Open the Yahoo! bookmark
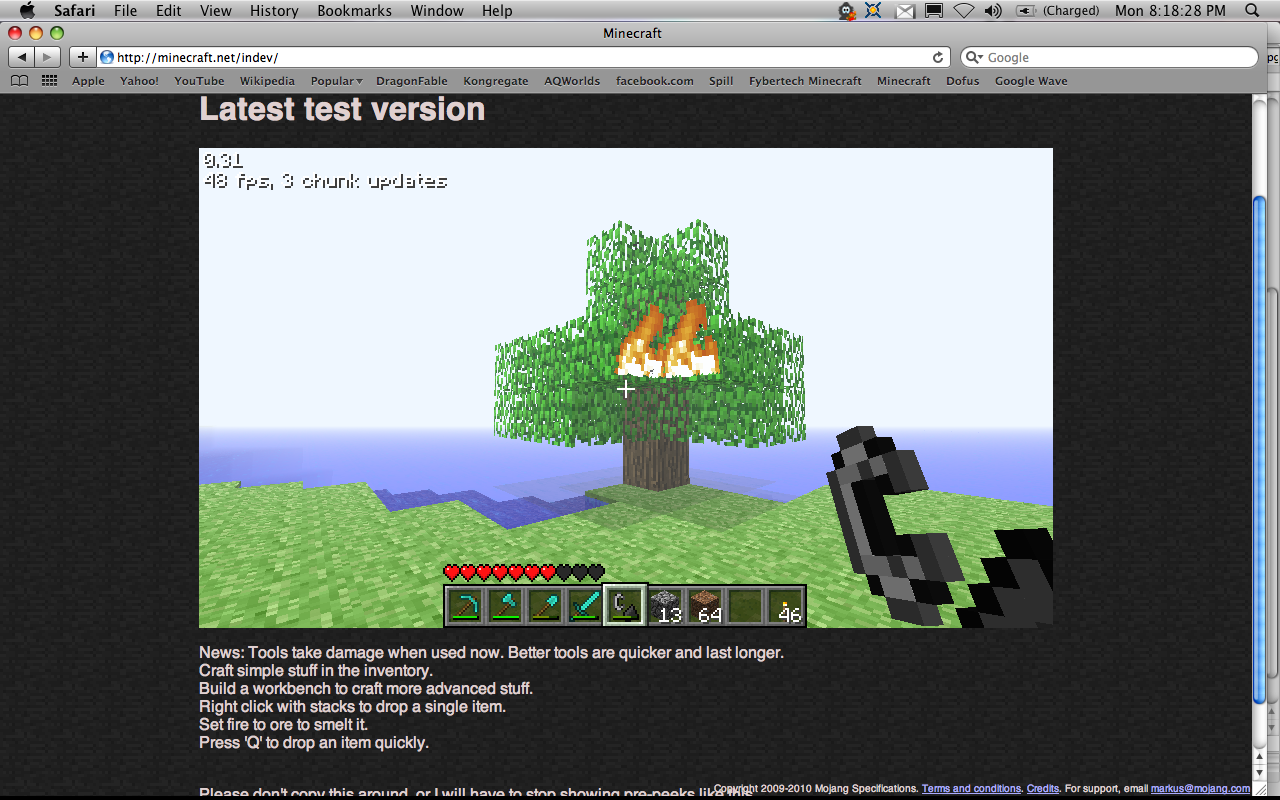Viewport: 1280px width, 800px height. [139, 81]
